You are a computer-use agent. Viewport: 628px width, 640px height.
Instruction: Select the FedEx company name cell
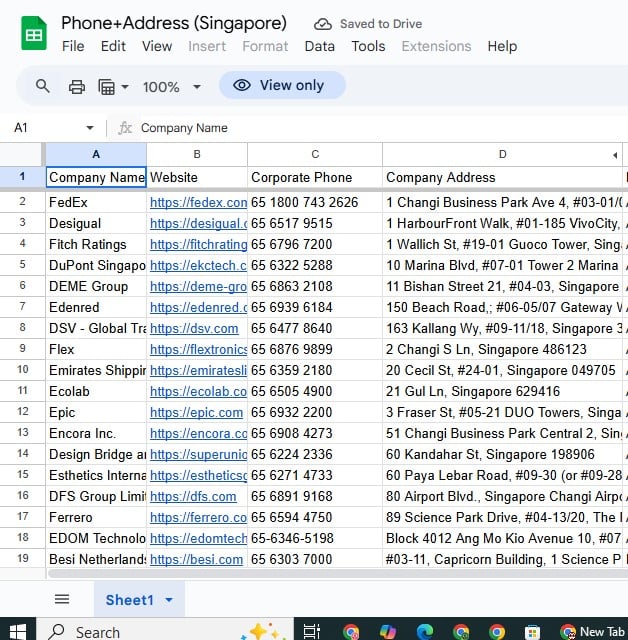(96, 202)
